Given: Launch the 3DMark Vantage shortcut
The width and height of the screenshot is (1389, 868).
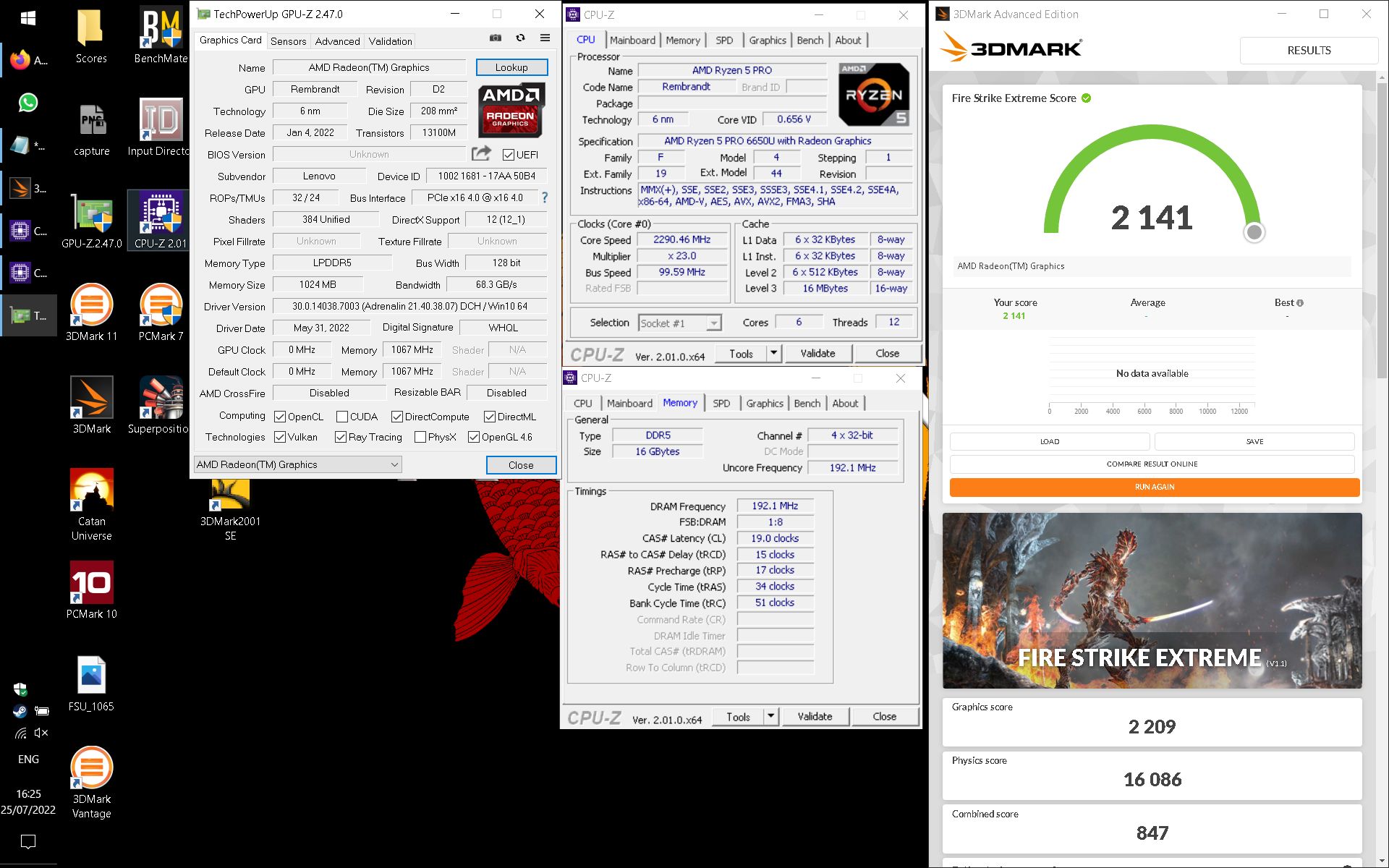Looking at the screenshot, I should coord(92,783).
